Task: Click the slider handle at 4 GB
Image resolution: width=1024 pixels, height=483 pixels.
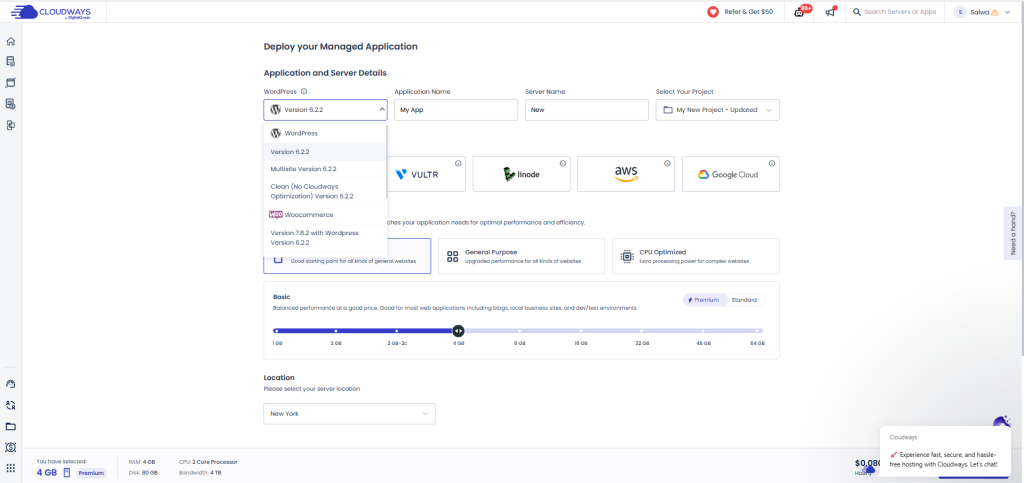Action: (458, 331)
